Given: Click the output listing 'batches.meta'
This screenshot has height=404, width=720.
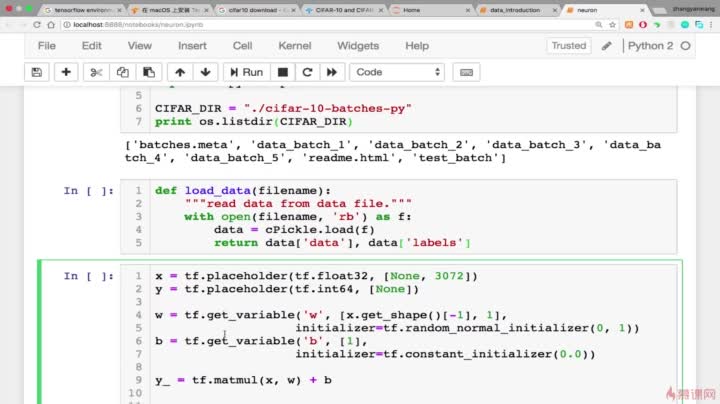Looking at the screenshot, I should coord(183,145).
